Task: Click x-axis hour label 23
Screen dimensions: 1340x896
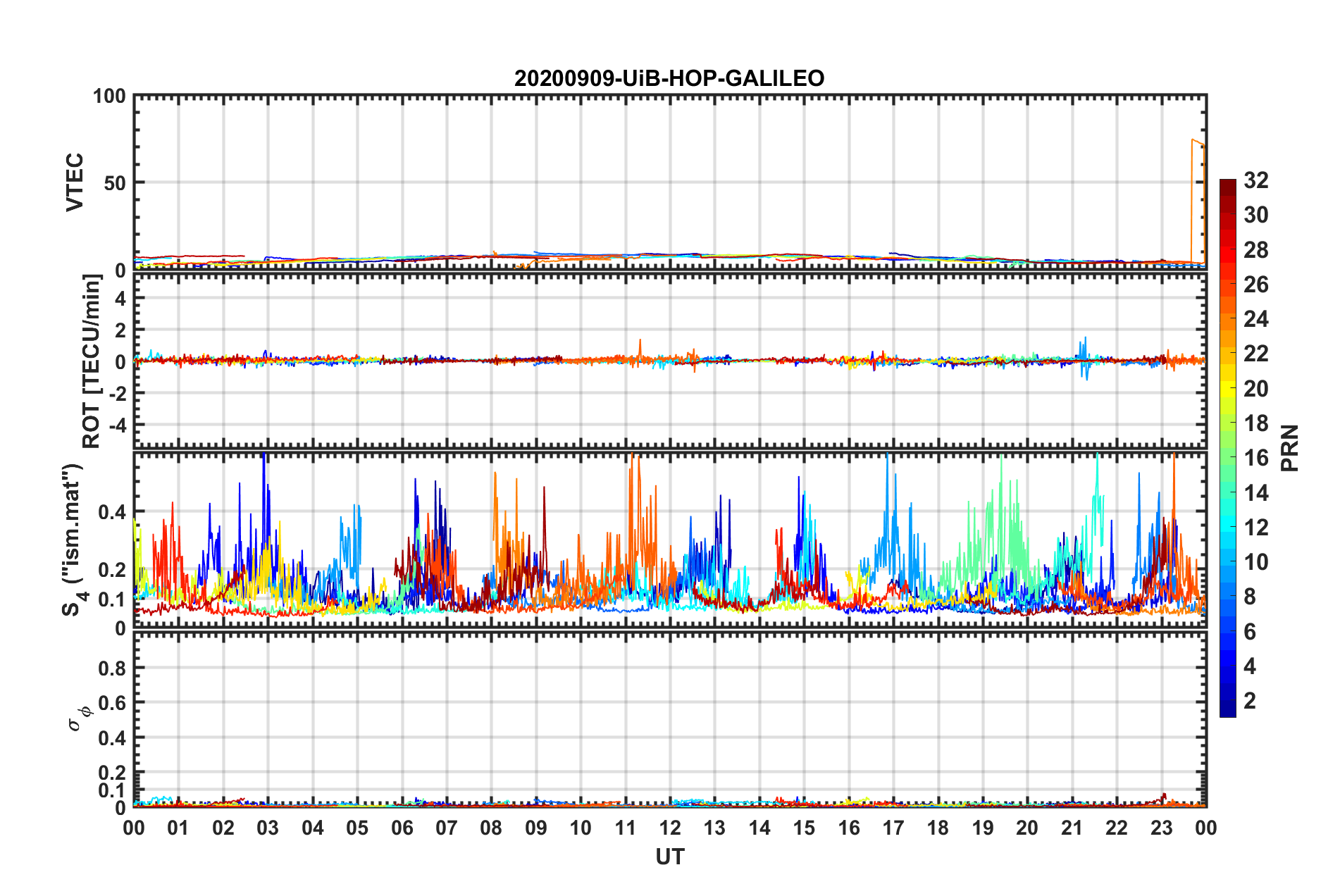Action: point(1162,828)
